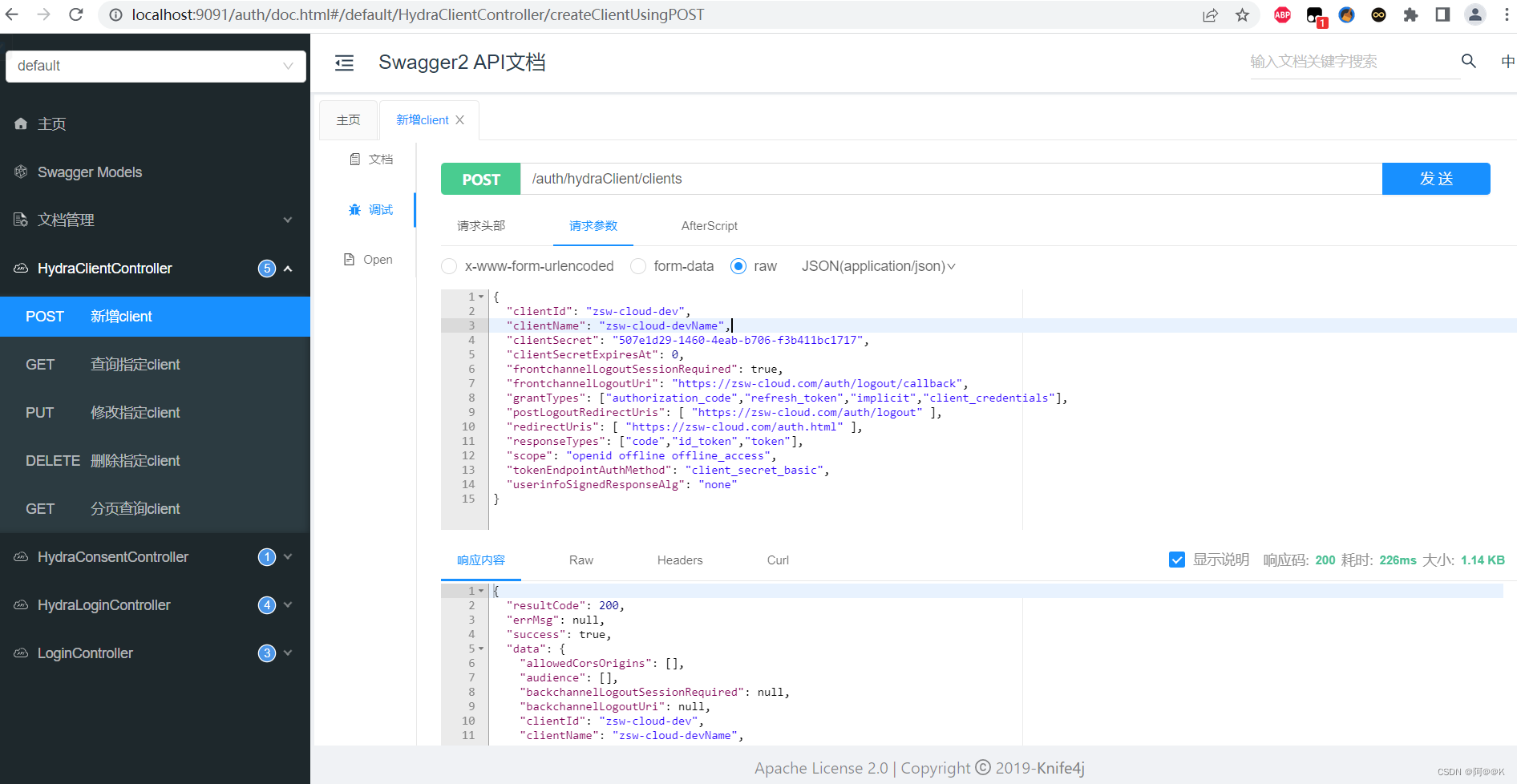Screen dimensions: 1517x784
Task: Close the 新增client tab
Action: point(460,120)
